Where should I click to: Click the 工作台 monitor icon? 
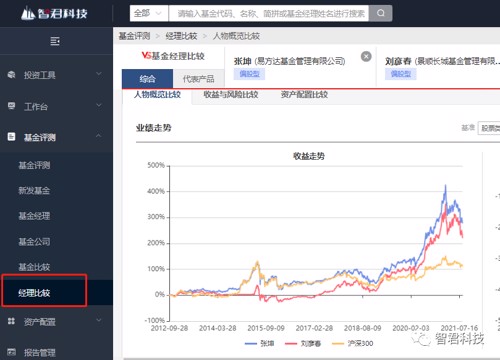pyautogui.click(x=11, y=106)
